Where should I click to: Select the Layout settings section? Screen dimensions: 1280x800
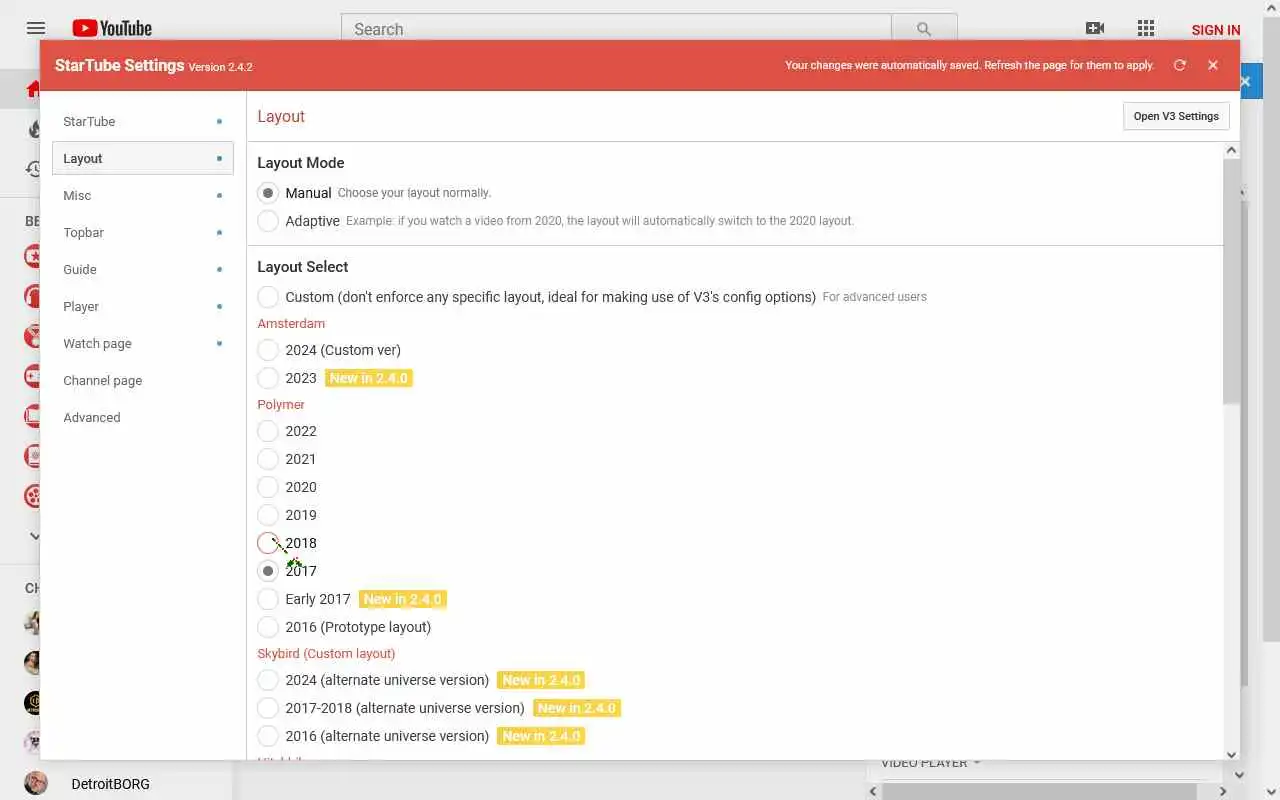coord(143,158)
